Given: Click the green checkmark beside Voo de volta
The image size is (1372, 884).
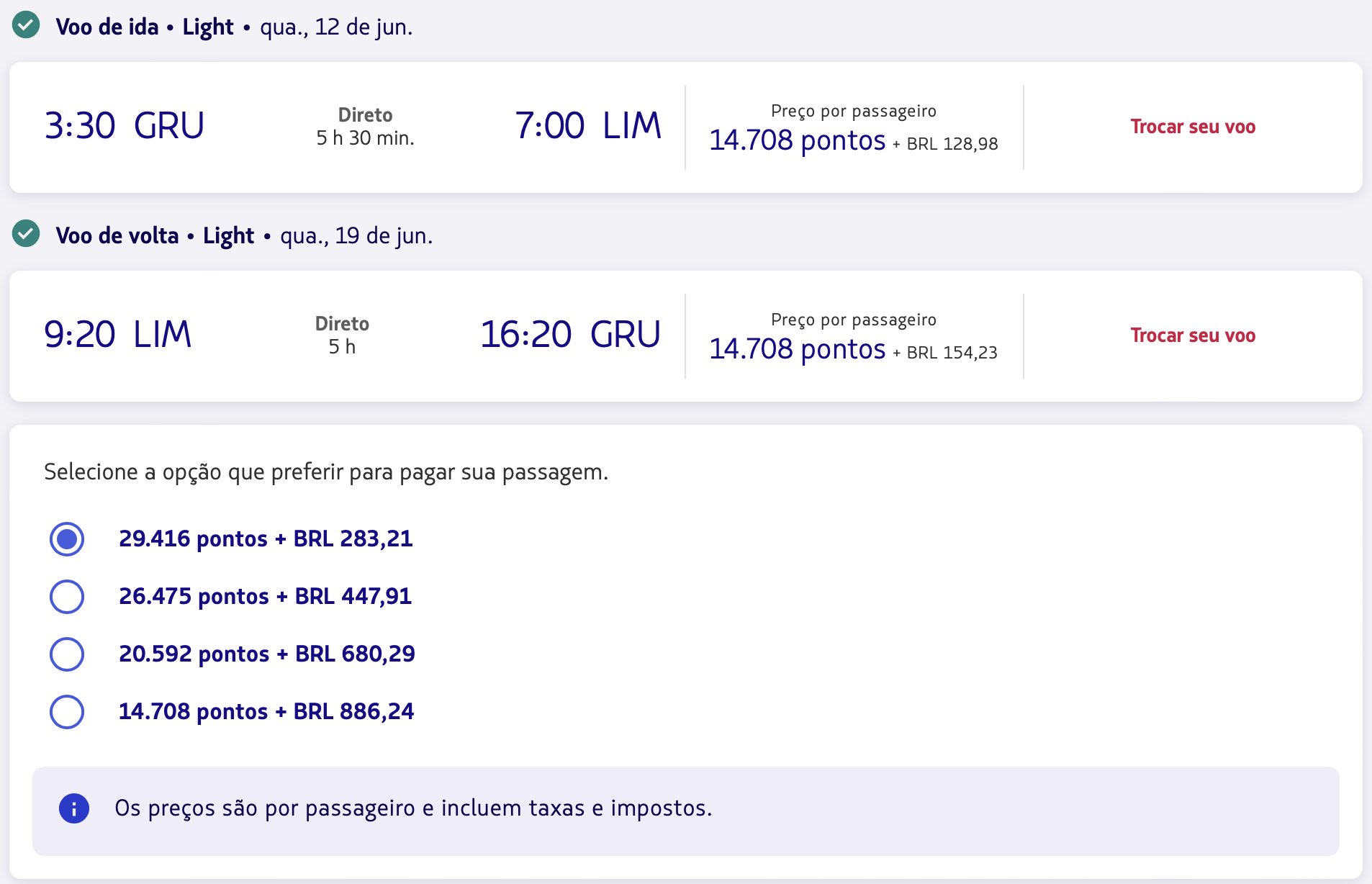Looking at the screenshot, I should pos(26,234).
